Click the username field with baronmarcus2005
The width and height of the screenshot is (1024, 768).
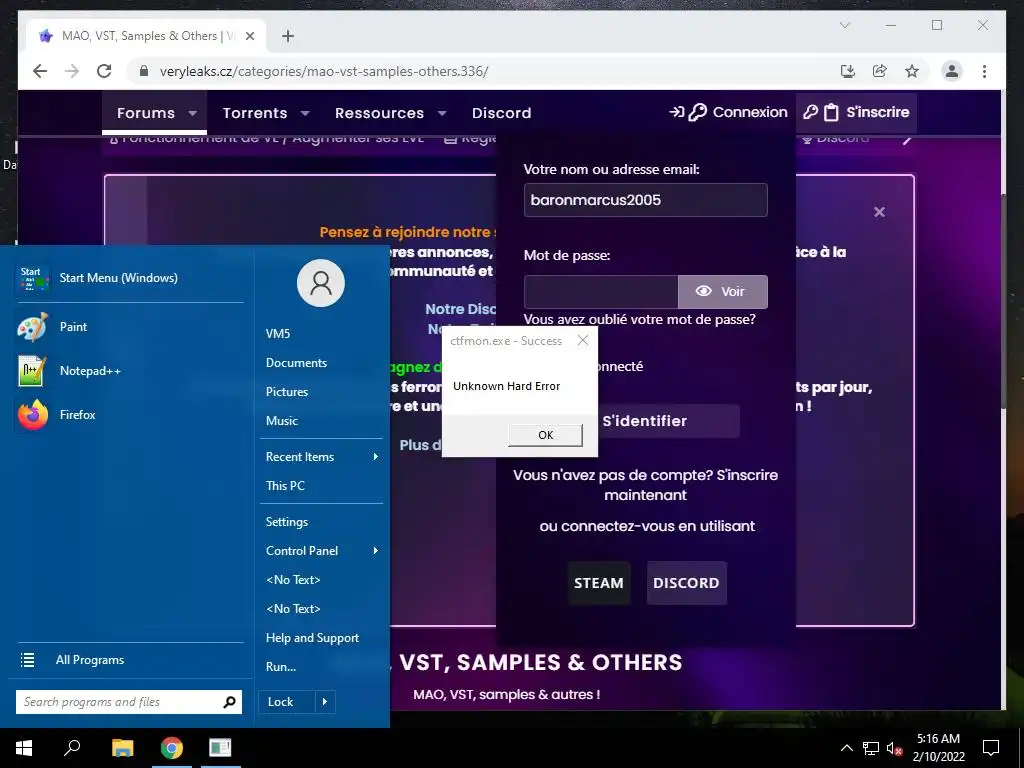click(x=645, y=200)
